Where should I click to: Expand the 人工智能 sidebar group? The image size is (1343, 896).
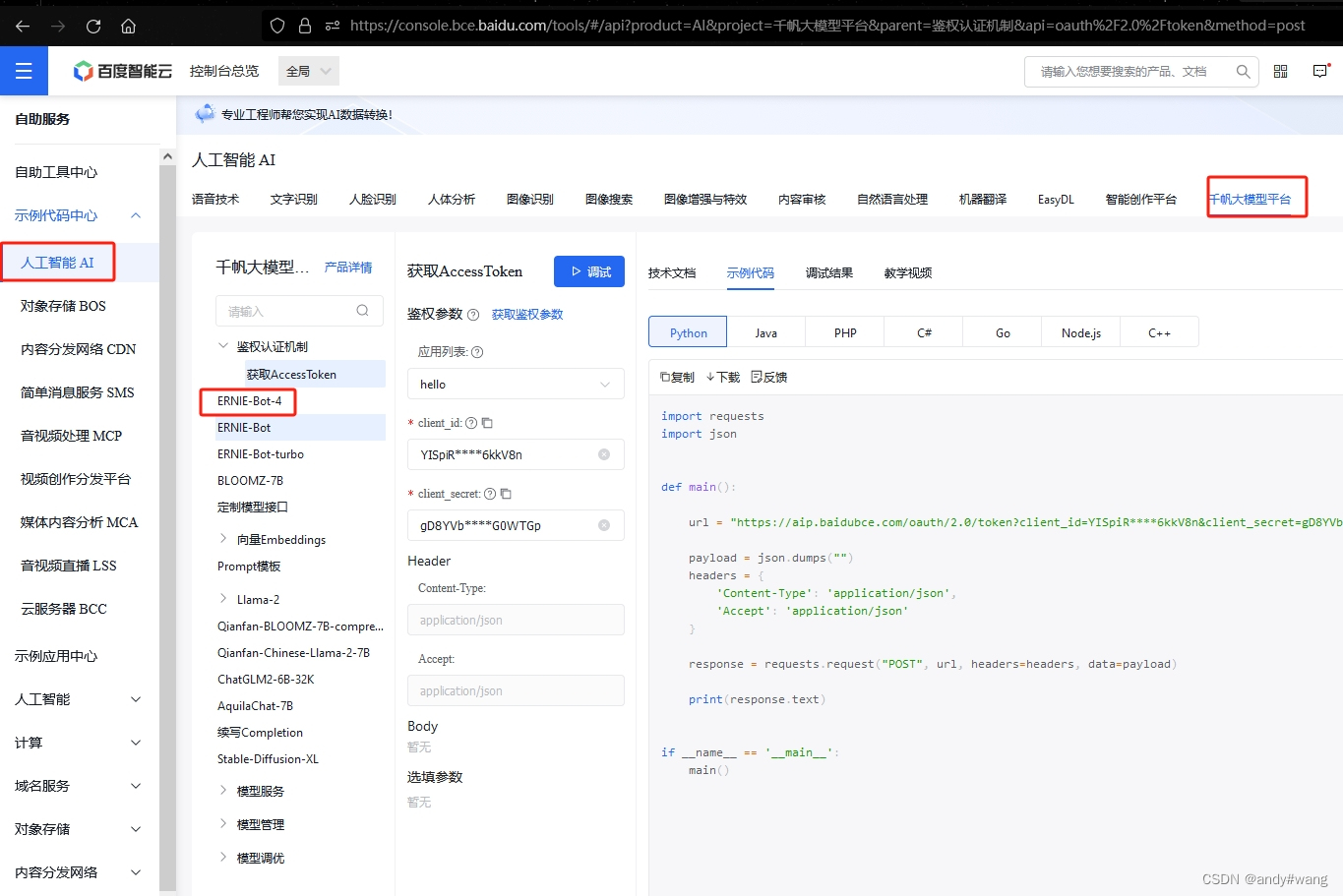tap(136, 699)
